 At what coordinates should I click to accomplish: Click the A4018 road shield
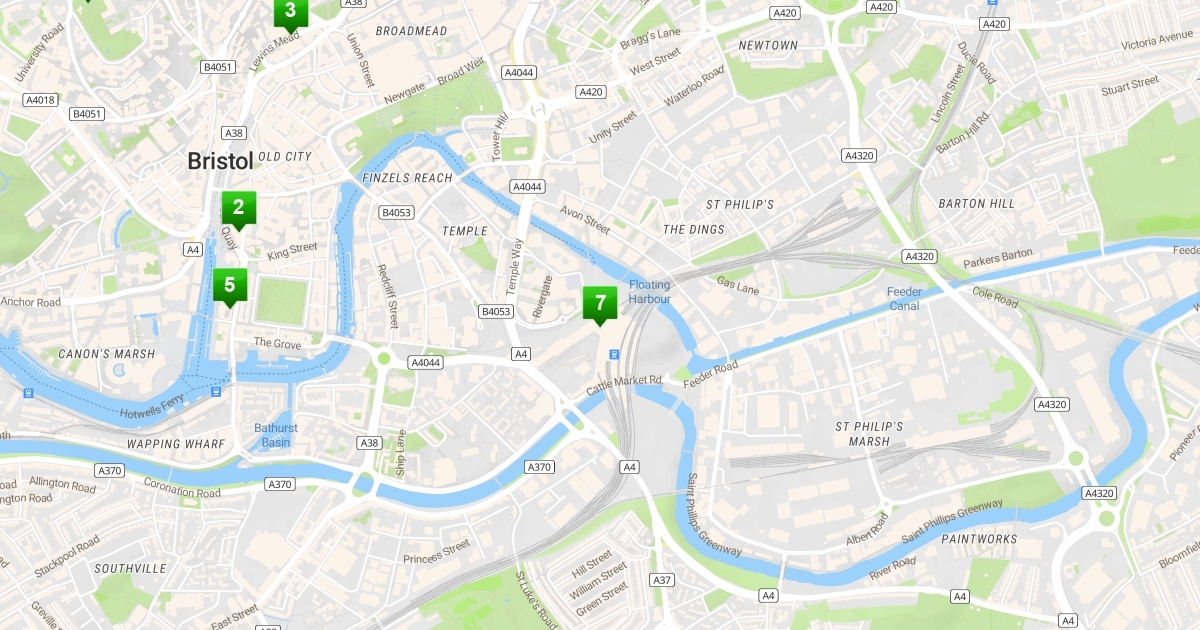click(40, 99)
